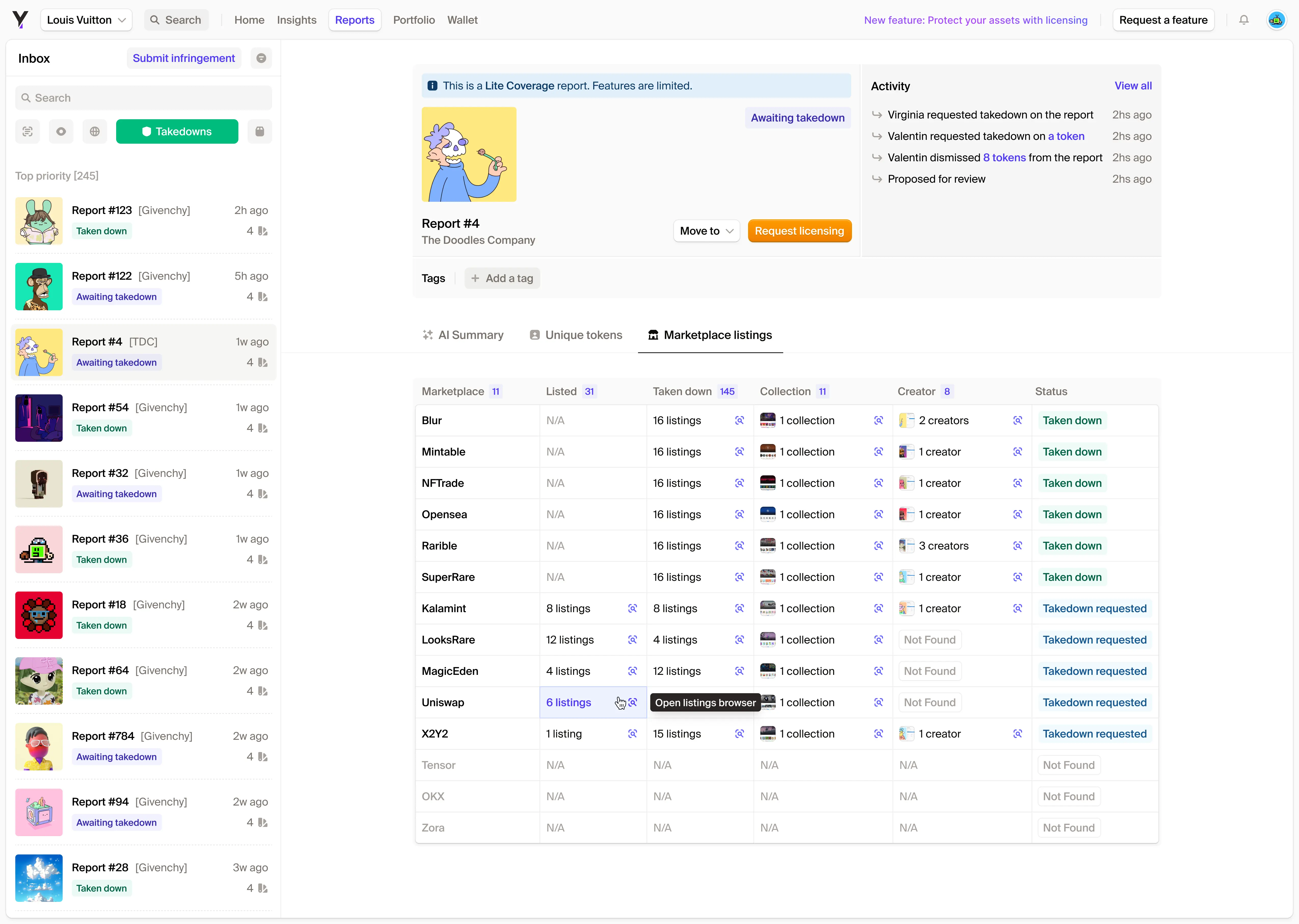
Task: Click the Awaiting takedown report status badge
Action: [x=797, y=118]
